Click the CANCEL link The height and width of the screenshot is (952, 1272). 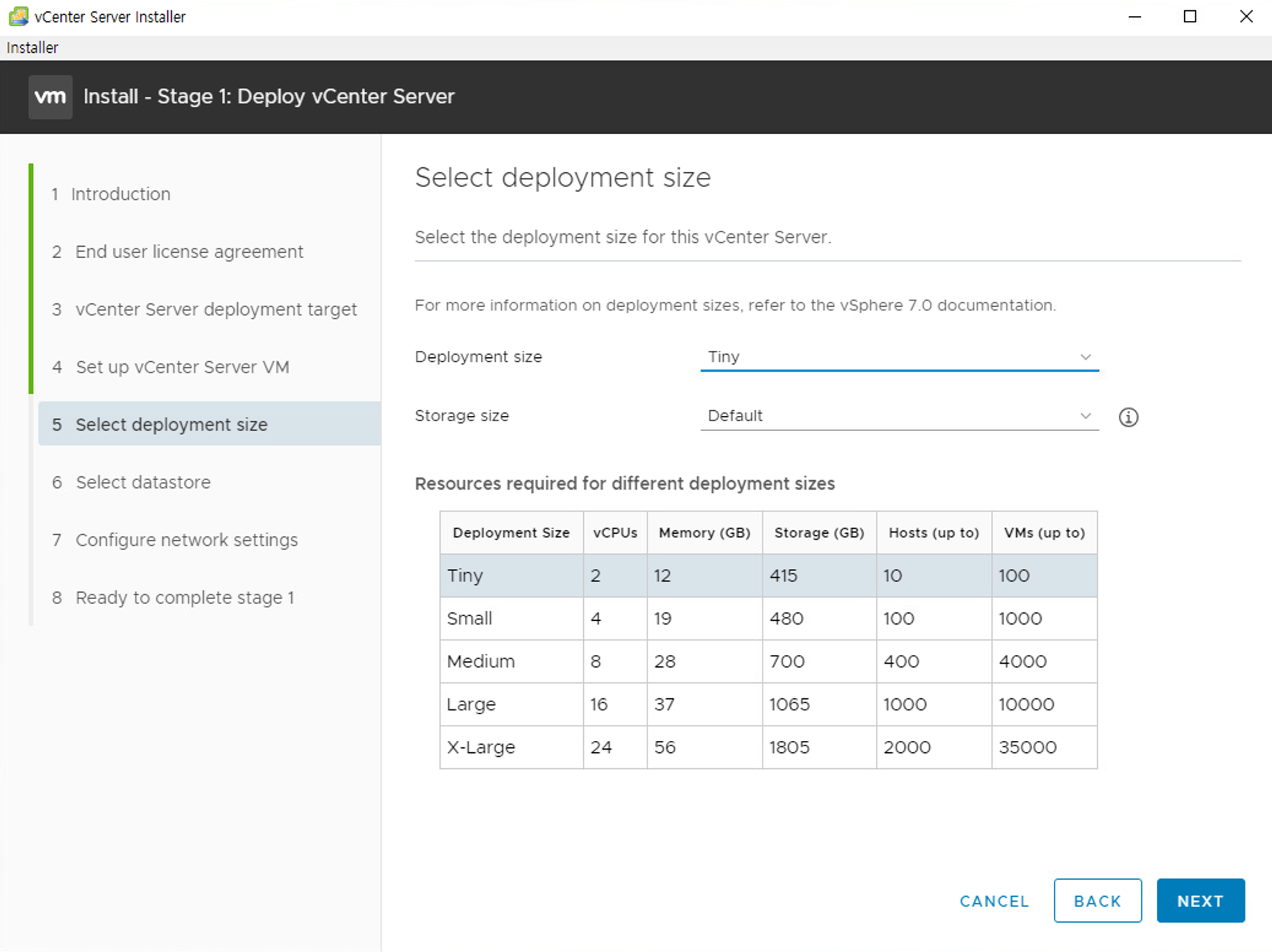click(994, 901)
